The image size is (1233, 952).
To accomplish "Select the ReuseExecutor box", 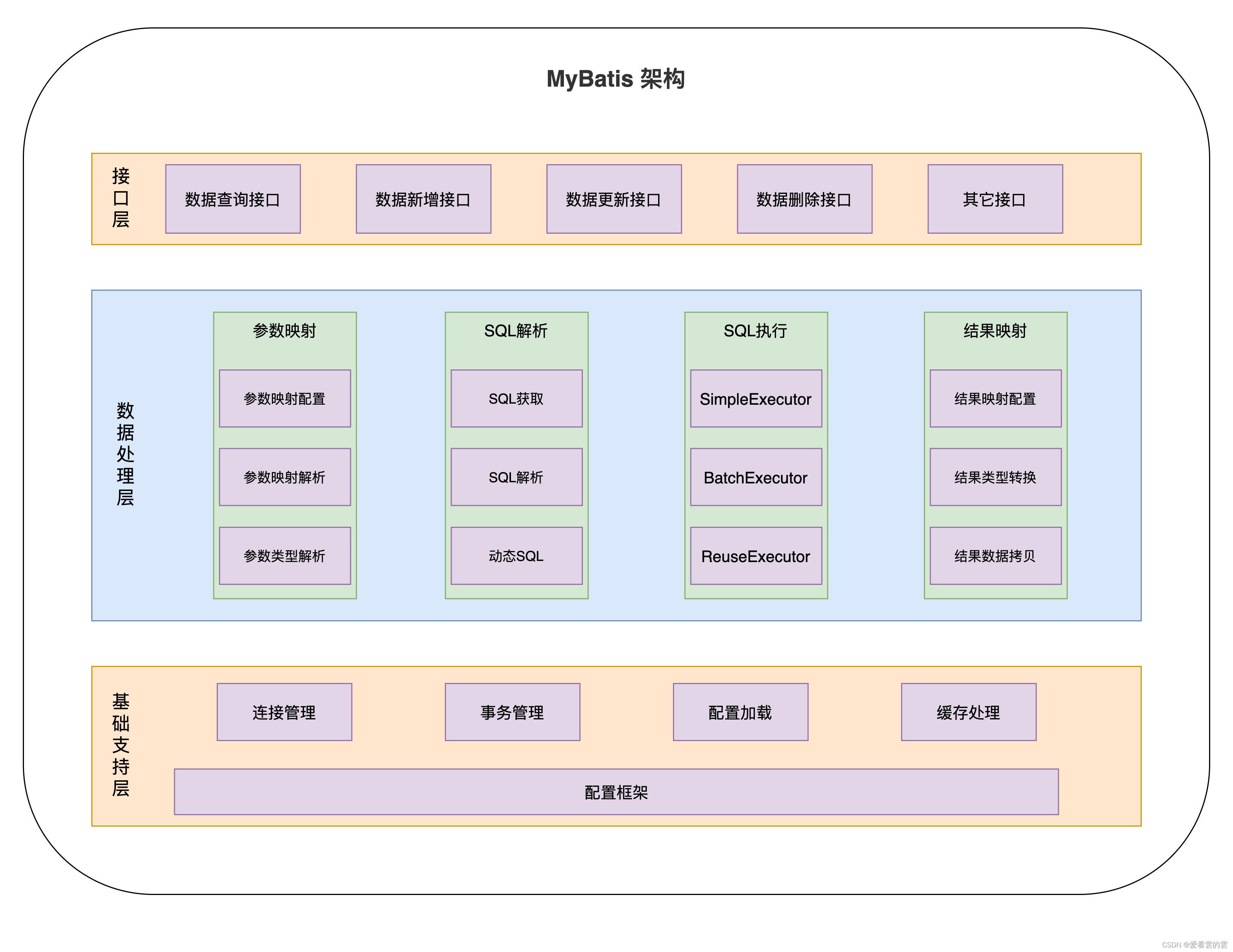I will click(755, 556).
